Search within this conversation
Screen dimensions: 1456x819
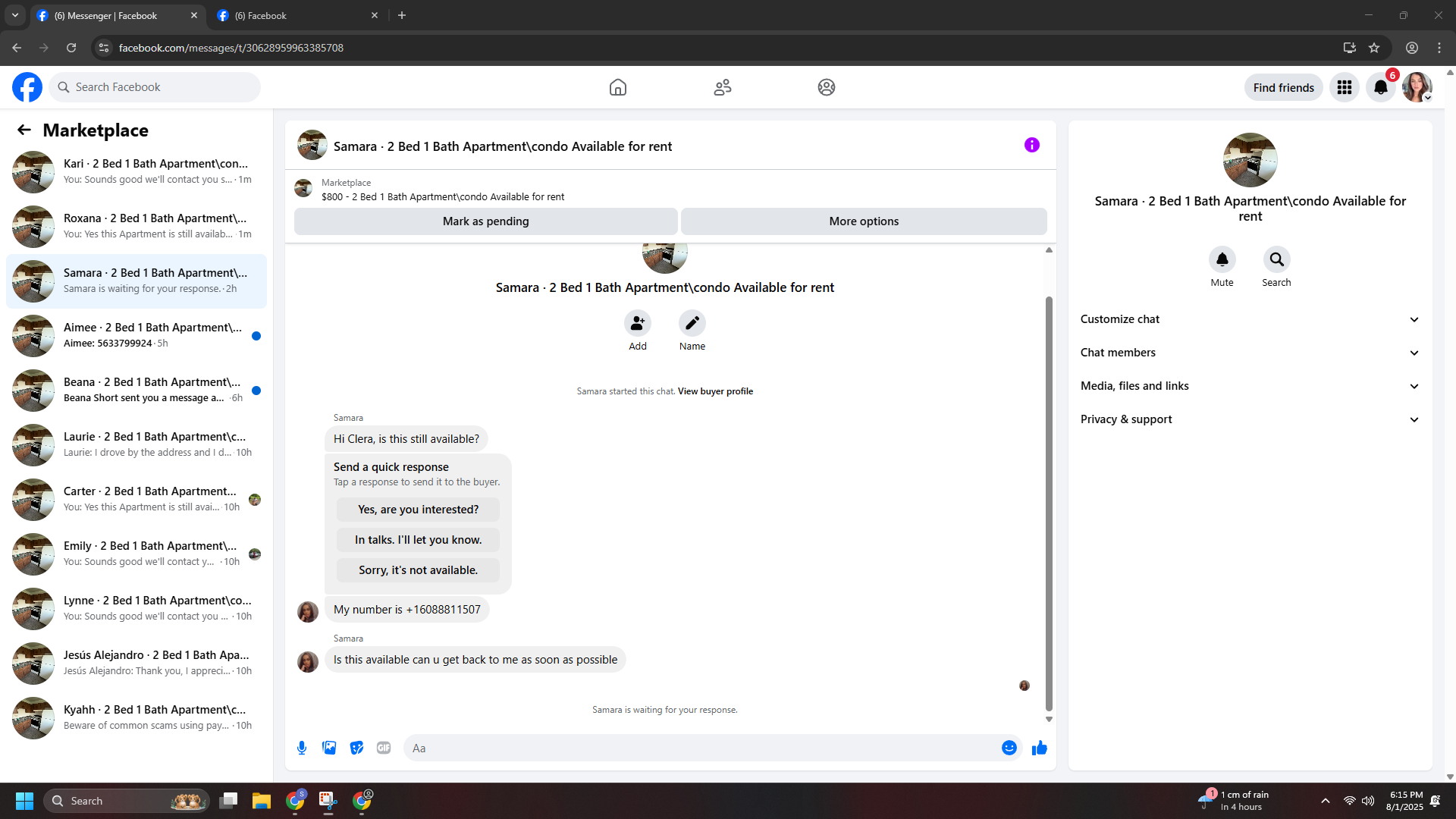click(x=1276, y=260)
